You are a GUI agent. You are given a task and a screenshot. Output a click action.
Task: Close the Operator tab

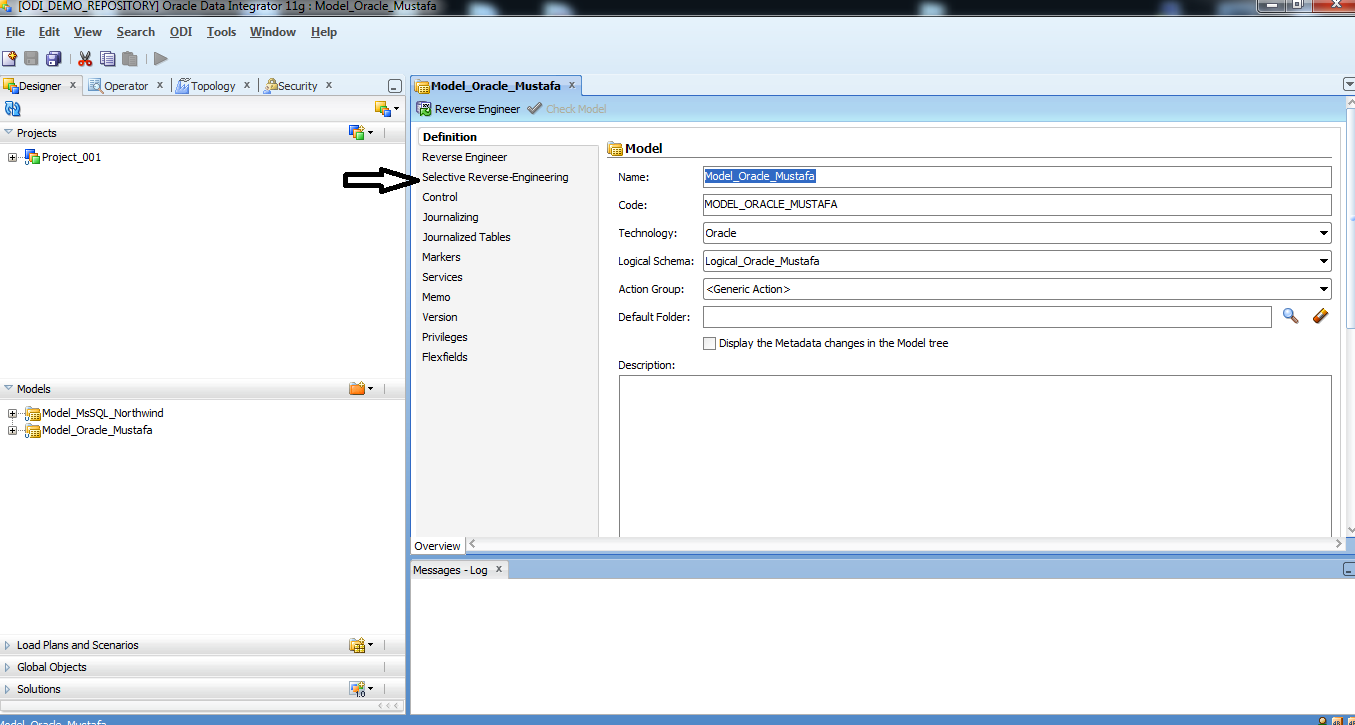tap(160, 85)
